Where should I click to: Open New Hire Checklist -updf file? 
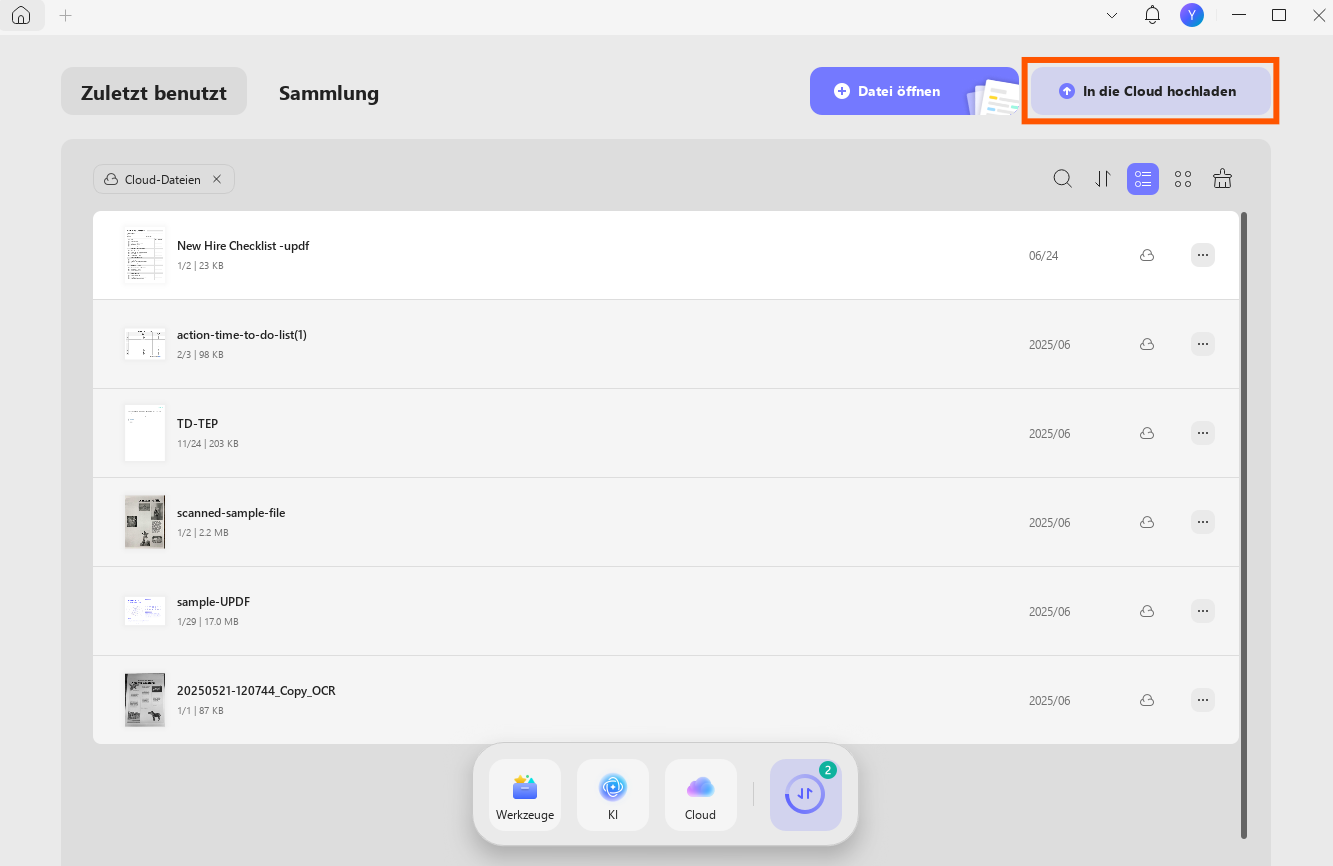pos(666,255)
